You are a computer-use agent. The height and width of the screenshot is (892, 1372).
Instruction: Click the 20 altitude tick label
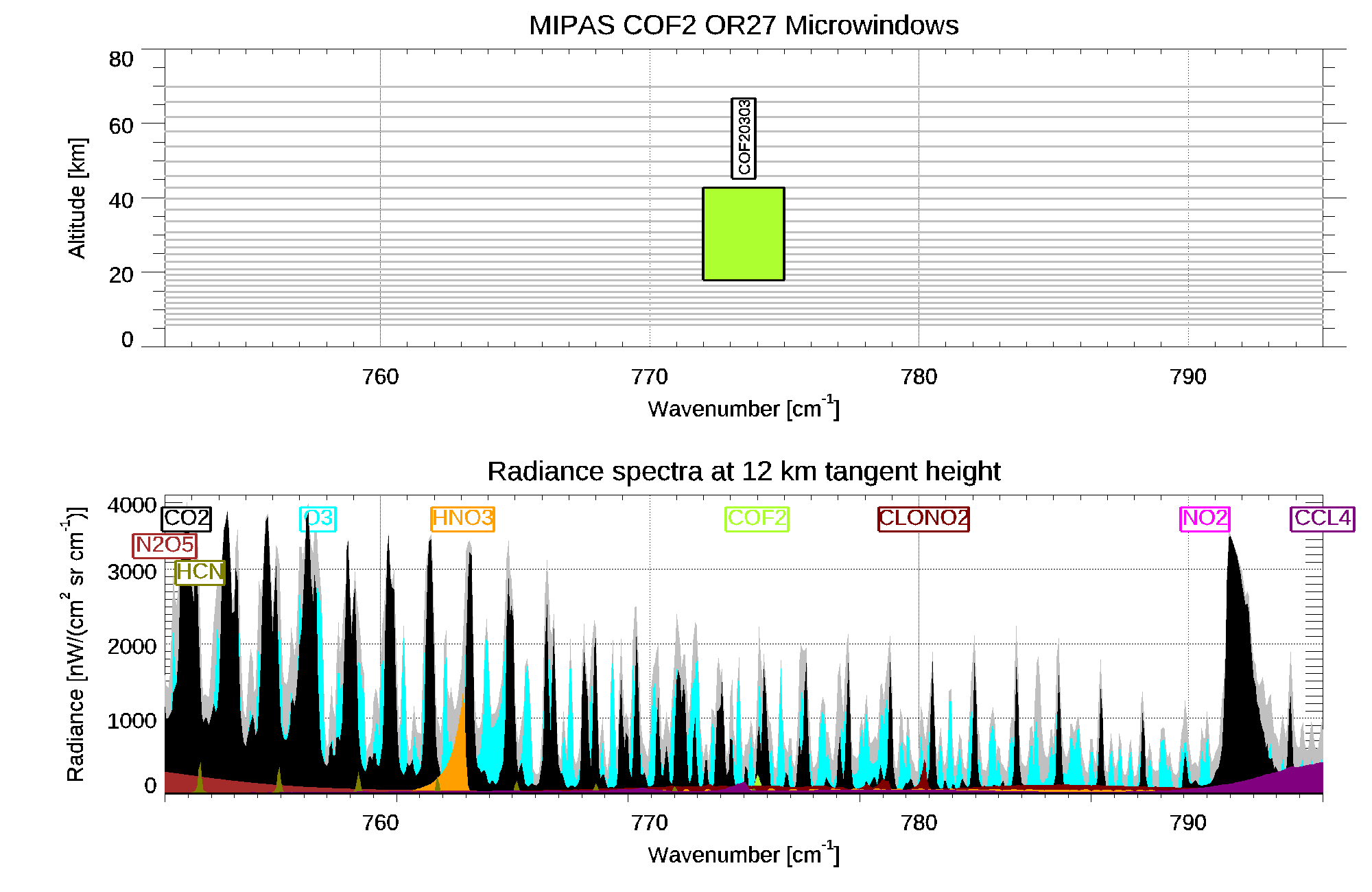121,275
